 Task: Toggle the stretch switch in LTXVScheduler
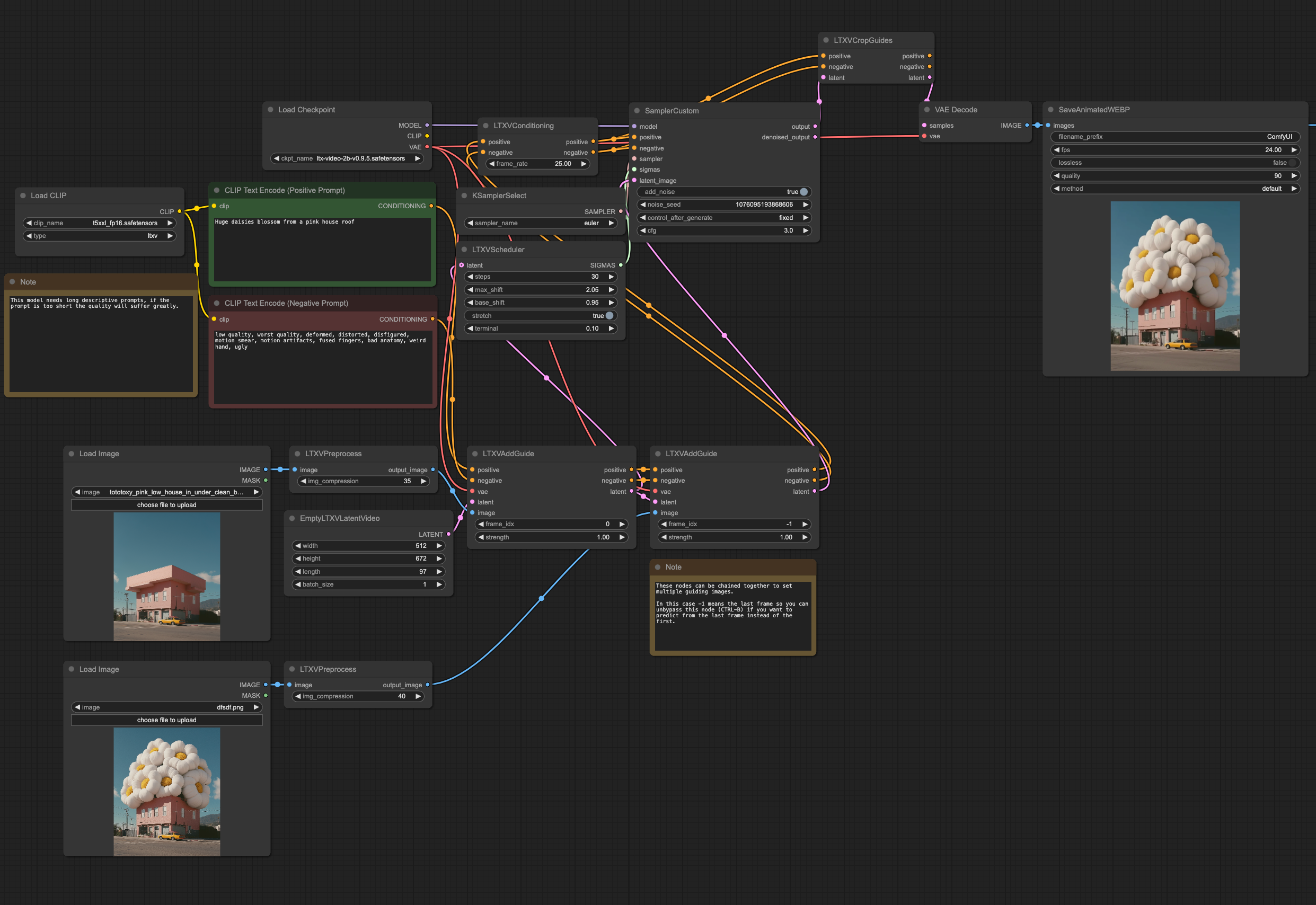609,316
